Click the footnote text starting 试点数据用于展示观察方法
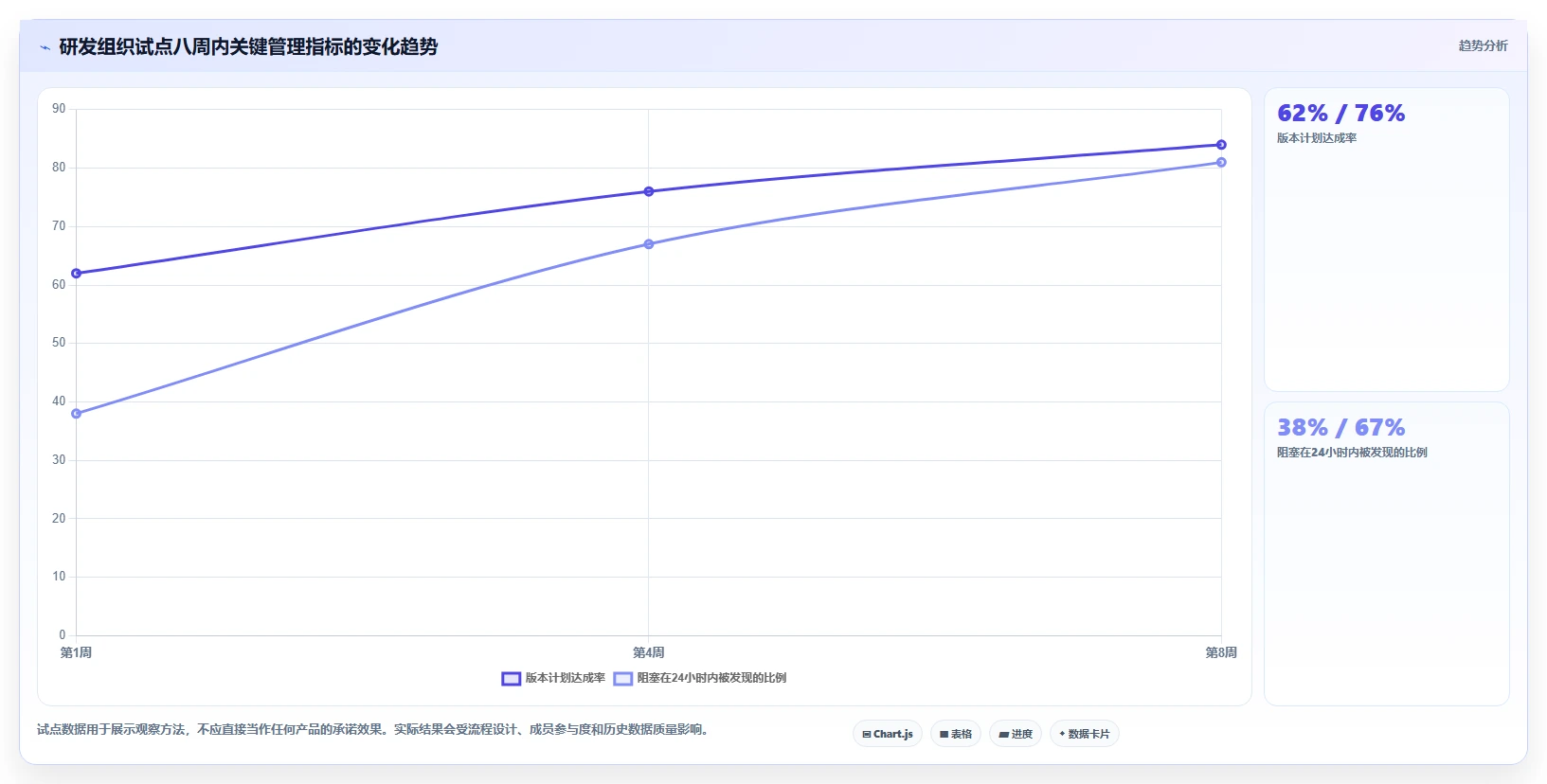This screenshot has height=784, width=1547. click(374, 729)
